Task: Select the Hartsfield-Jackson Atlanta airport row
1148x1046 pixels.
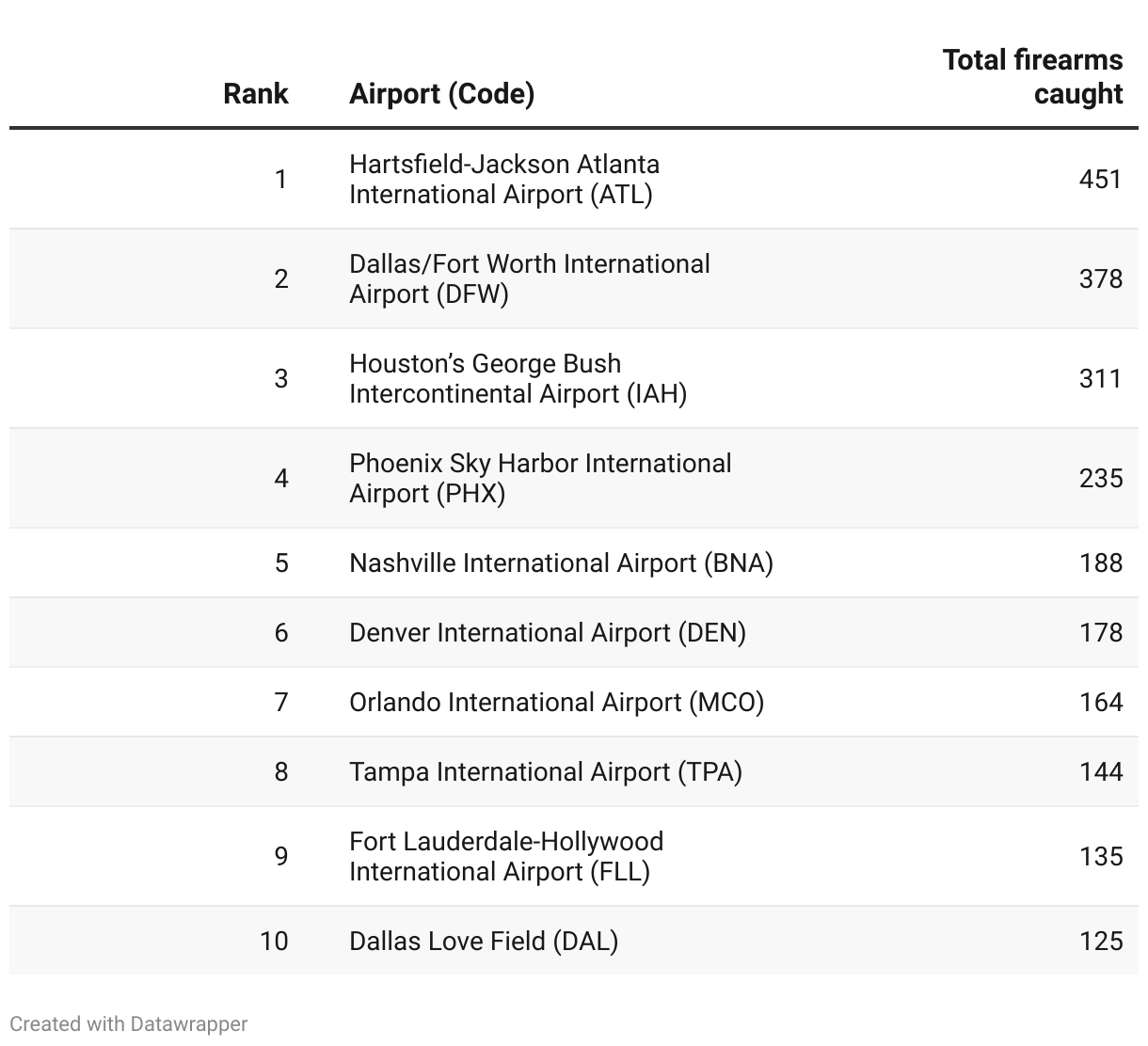Action: pyautogui.click(x=504, y=179)
